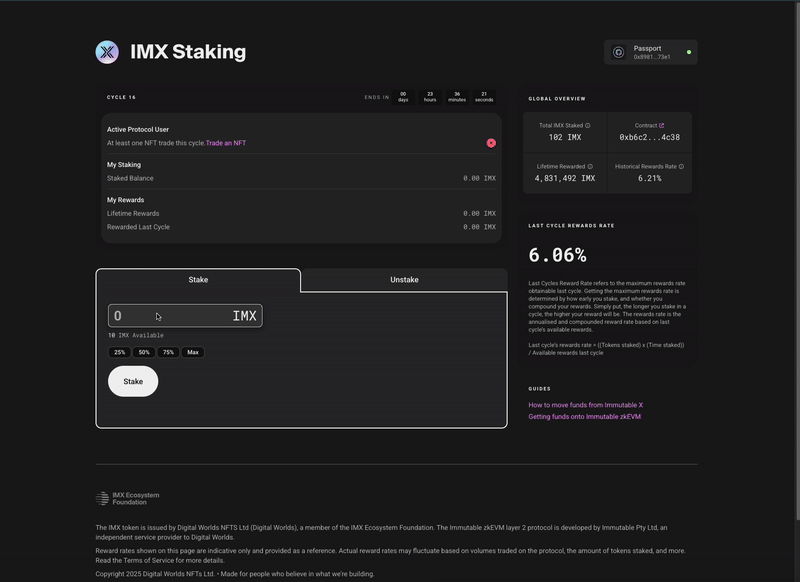Click the green connection status dot
800x582 pixels.
[689, 52]
